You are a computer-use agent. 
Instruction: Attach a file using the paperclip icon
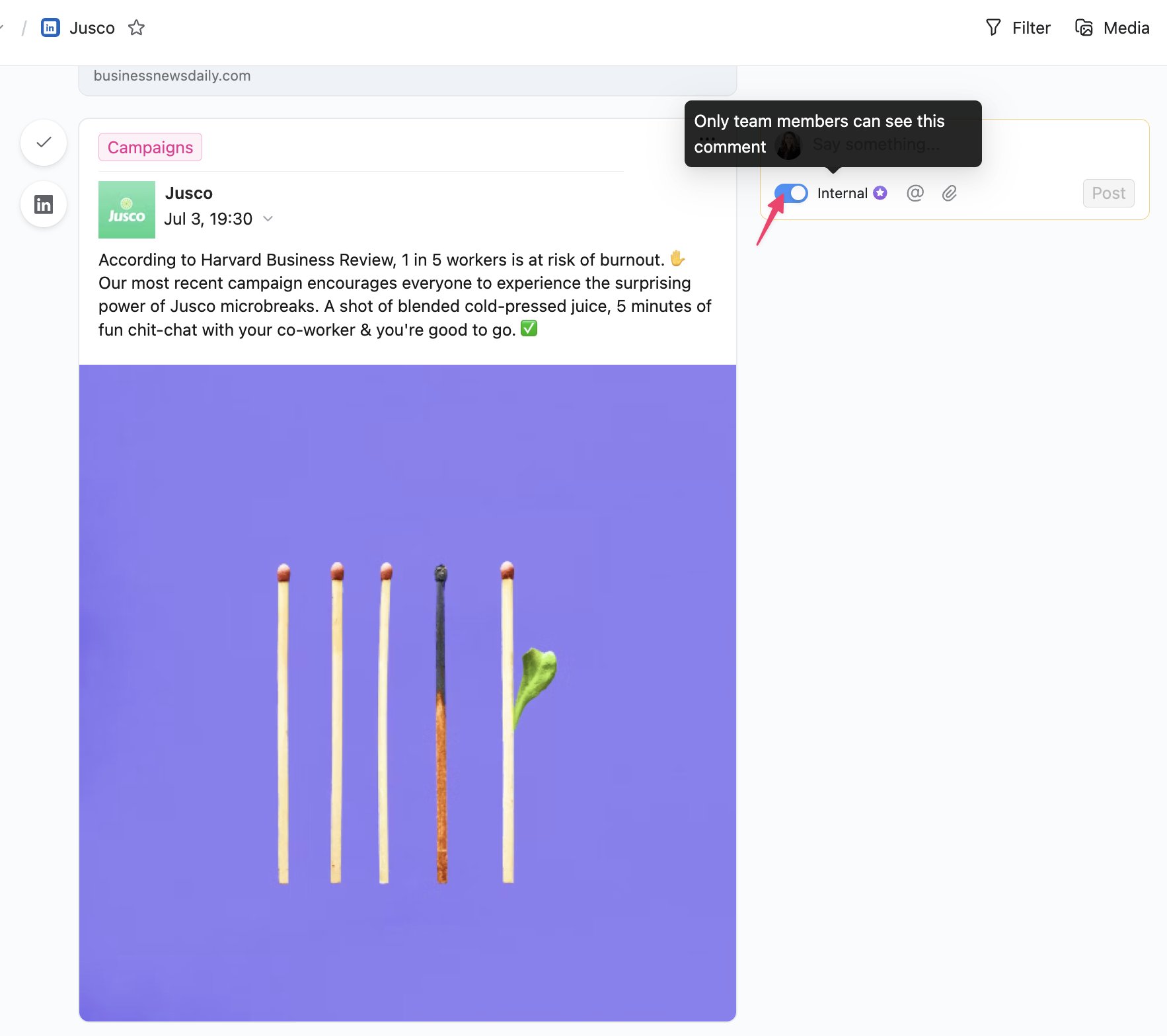click(949, 193)
